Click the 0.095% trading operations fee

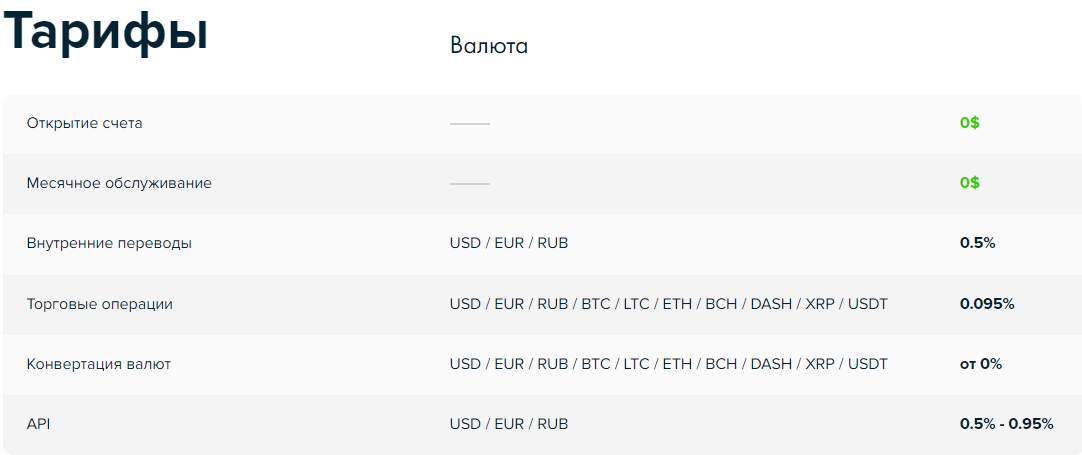pyautogui.click(x=987, y=304)
